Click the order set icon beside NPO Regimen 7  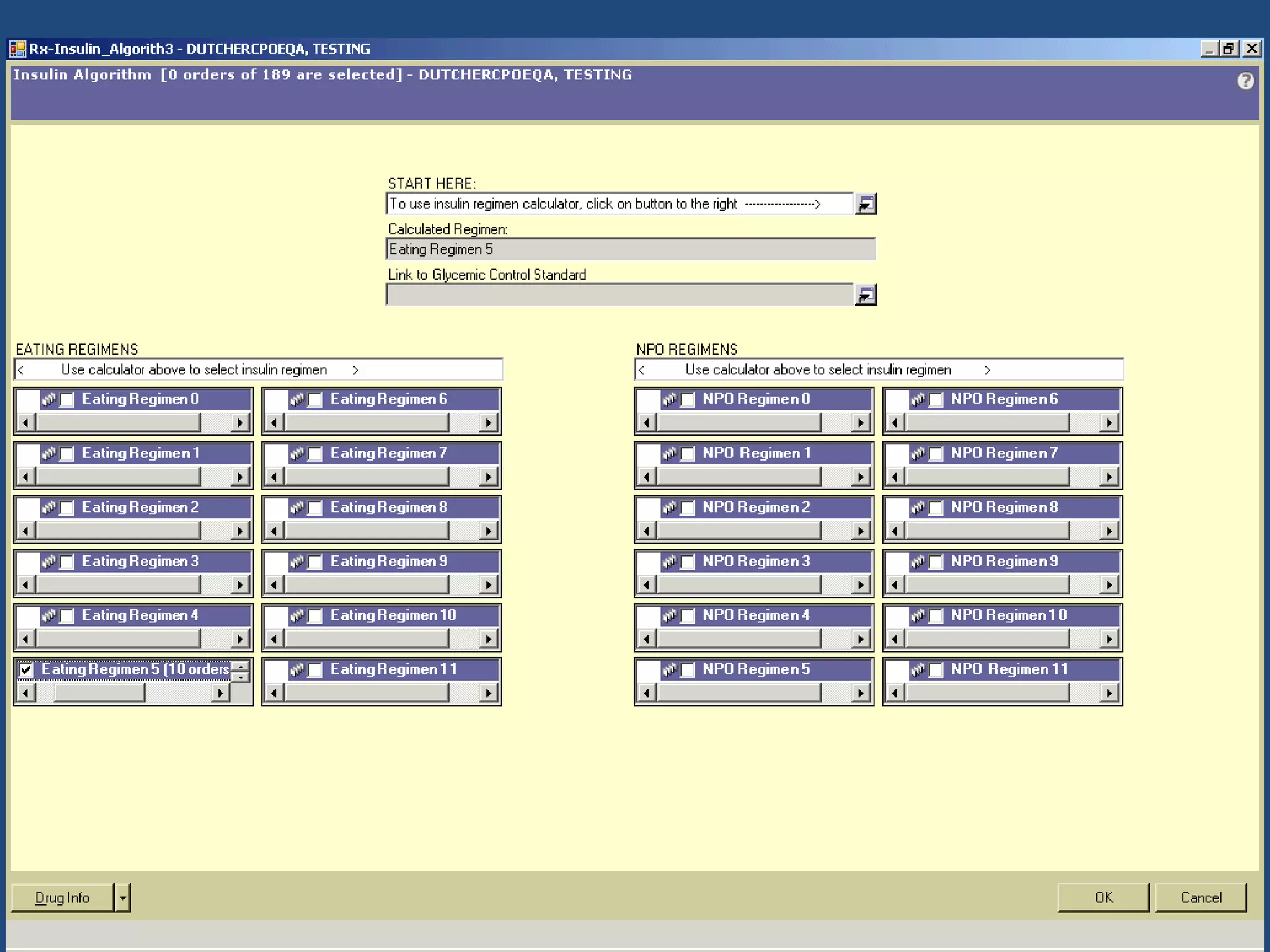point(918,454)
